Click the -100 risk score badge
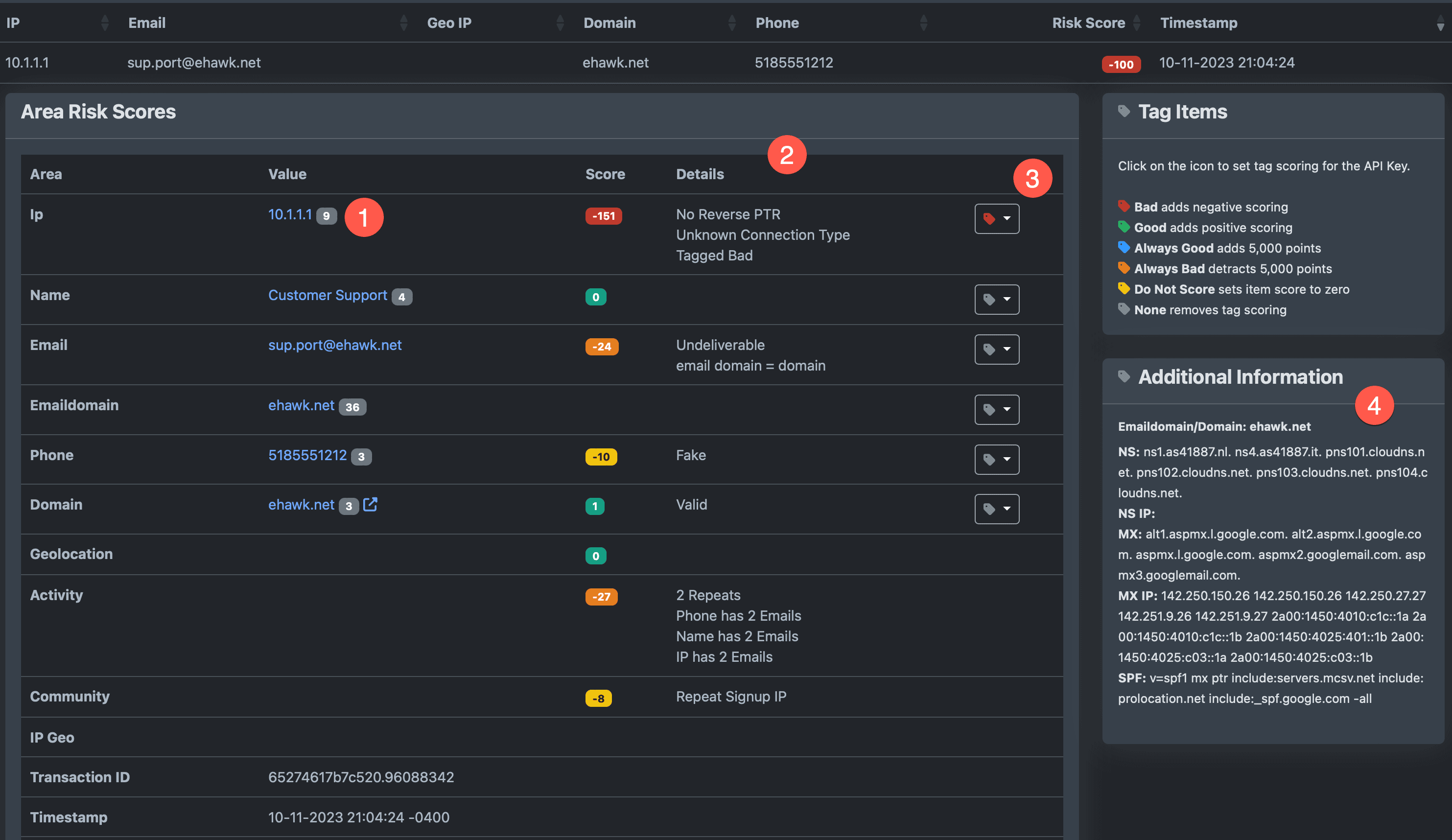1452x840 pixels. [x=1121, y=65]
